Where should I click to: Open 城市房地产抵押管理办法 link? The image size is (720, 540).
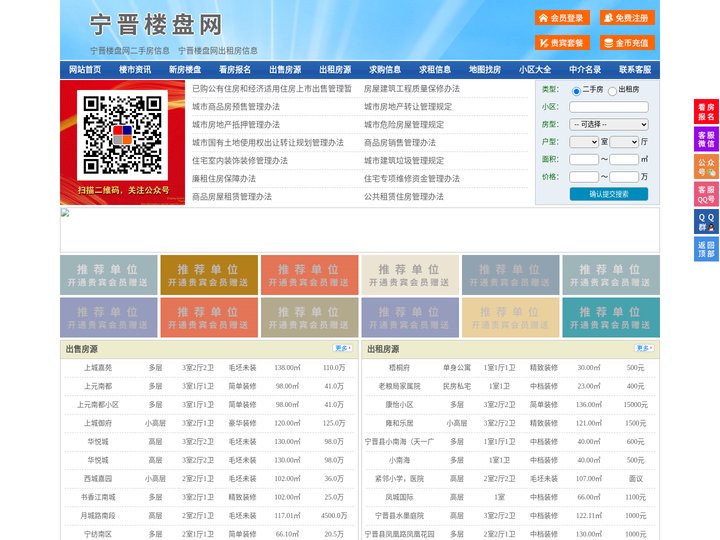tap(236, 124)
